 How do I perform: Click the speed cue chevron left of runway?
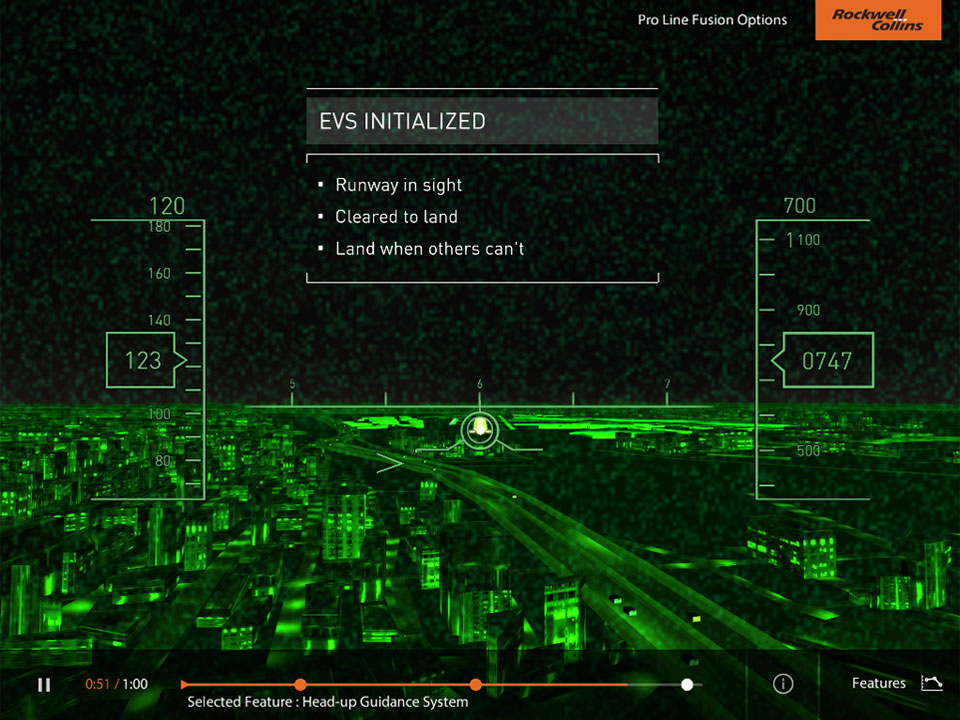(388, 462)
